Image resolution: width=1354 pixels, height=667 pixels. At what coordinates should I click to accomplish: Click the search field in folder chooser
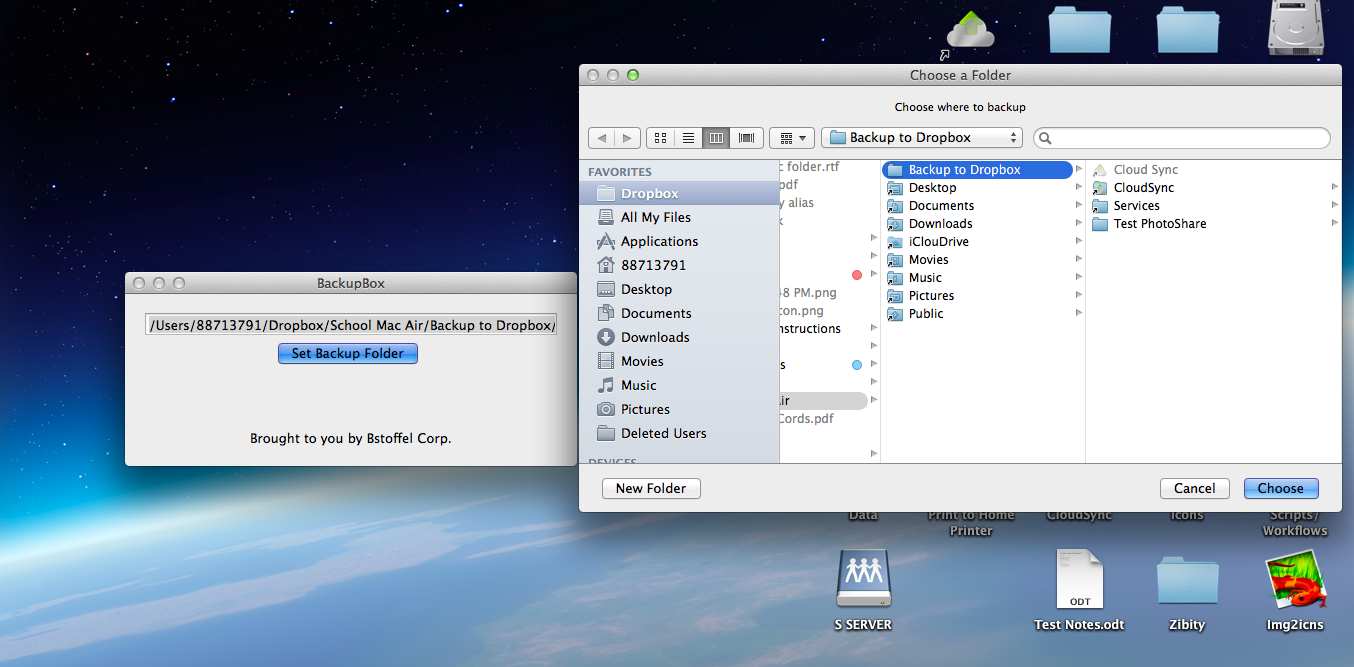coord(1182,138)
